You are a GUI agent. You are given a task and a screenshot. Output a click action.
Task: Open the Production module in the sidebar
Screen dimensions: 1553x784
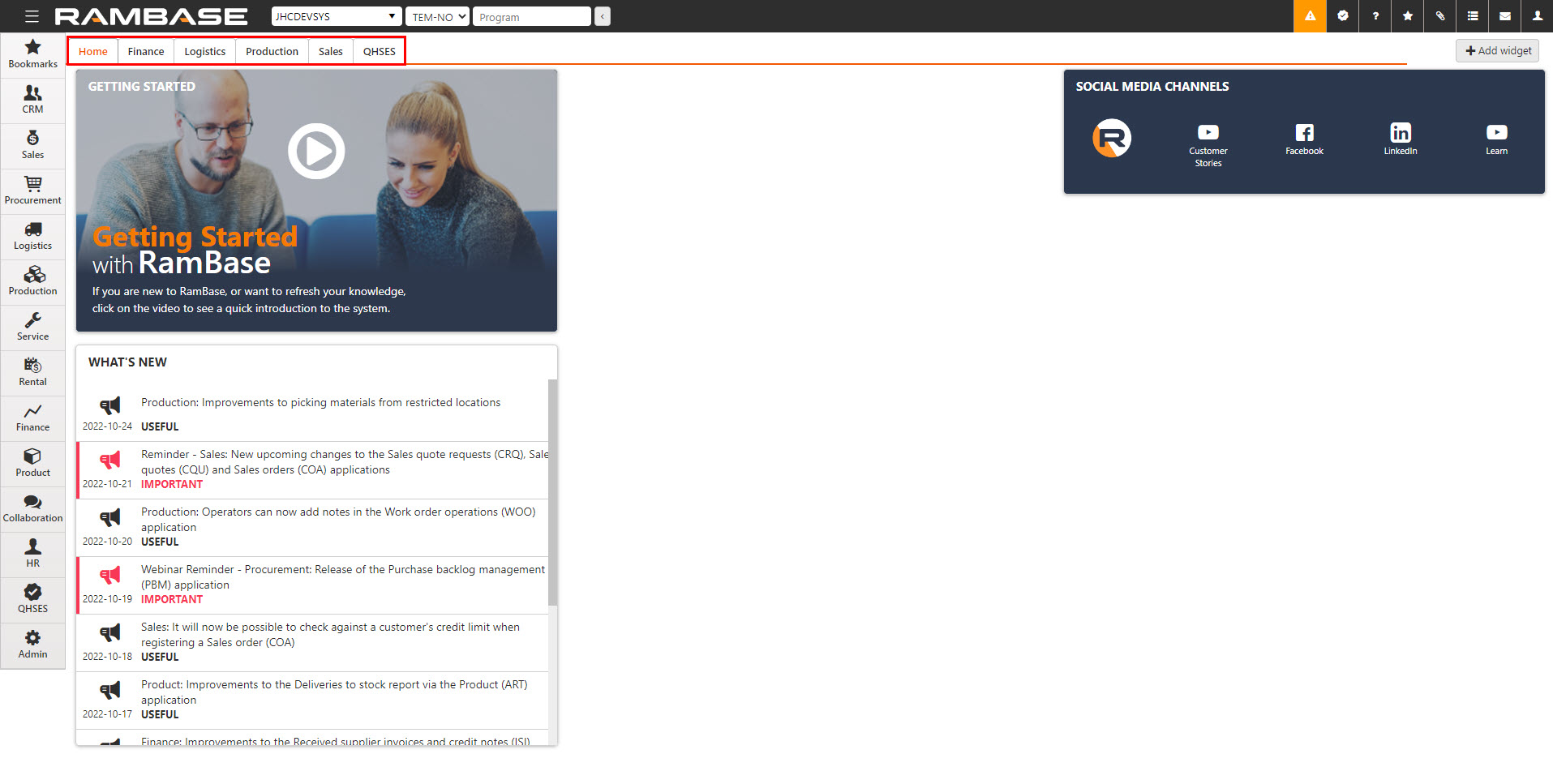click(32, 281)
